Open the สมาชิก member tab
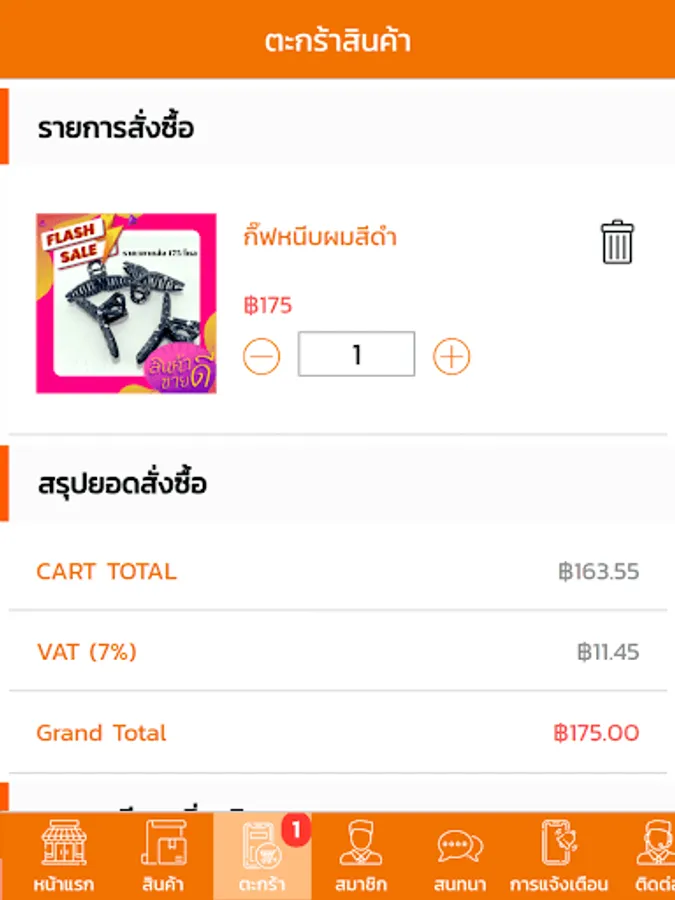 pos(361,856)
